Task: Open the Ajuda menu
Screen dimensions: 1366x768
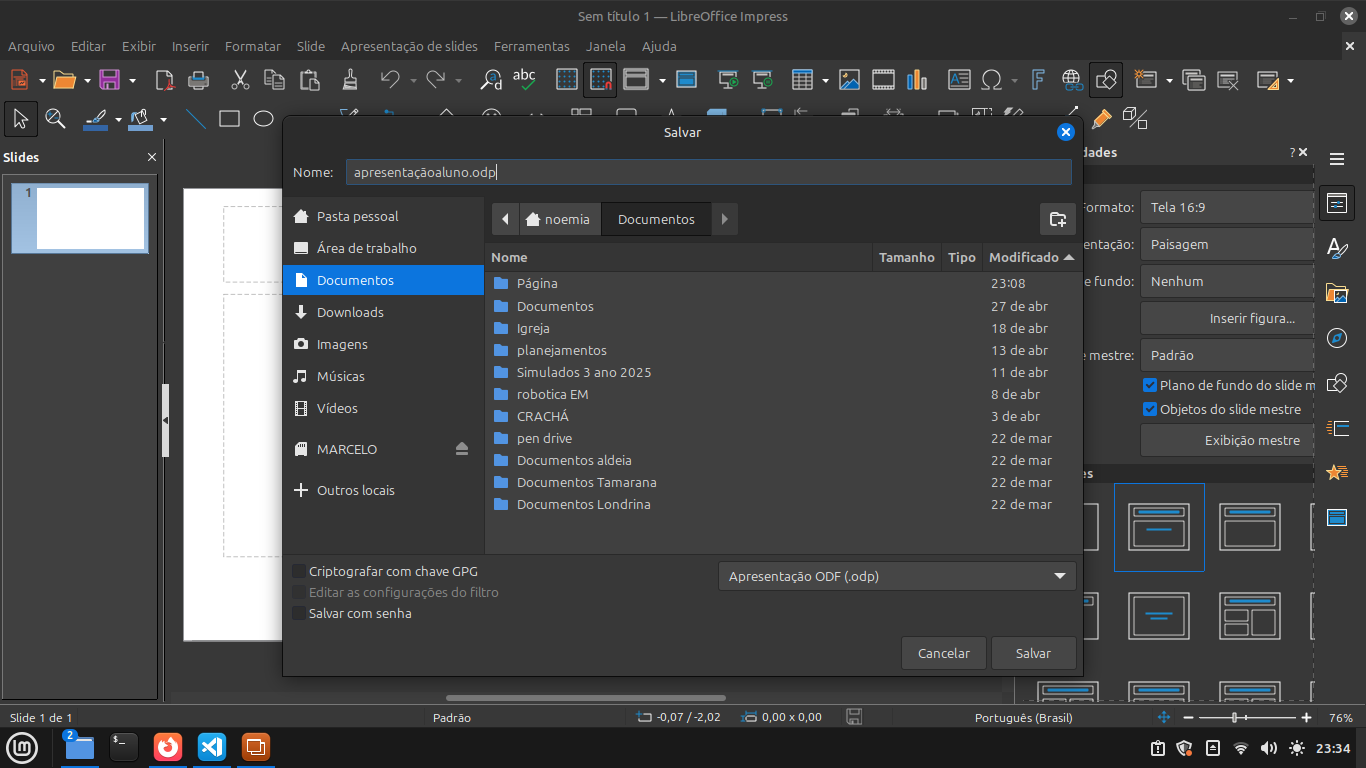Action: click(x=659, y=46)
